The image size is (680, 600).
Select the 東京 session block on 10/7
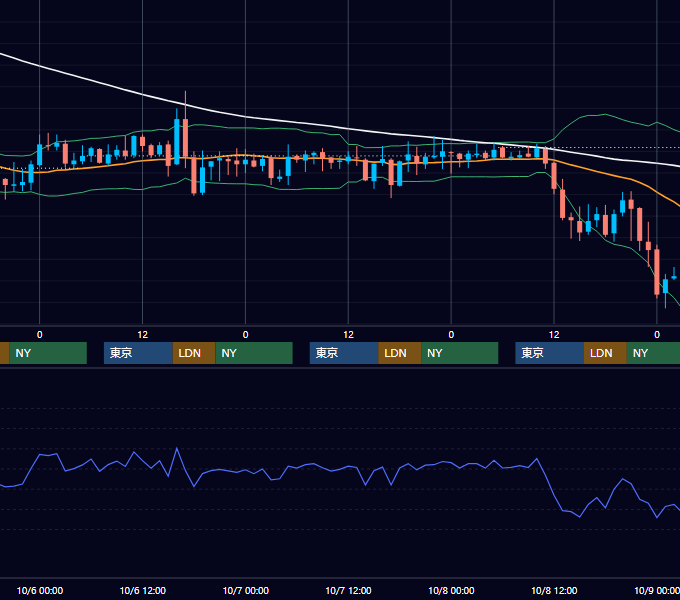pos(344,353)
